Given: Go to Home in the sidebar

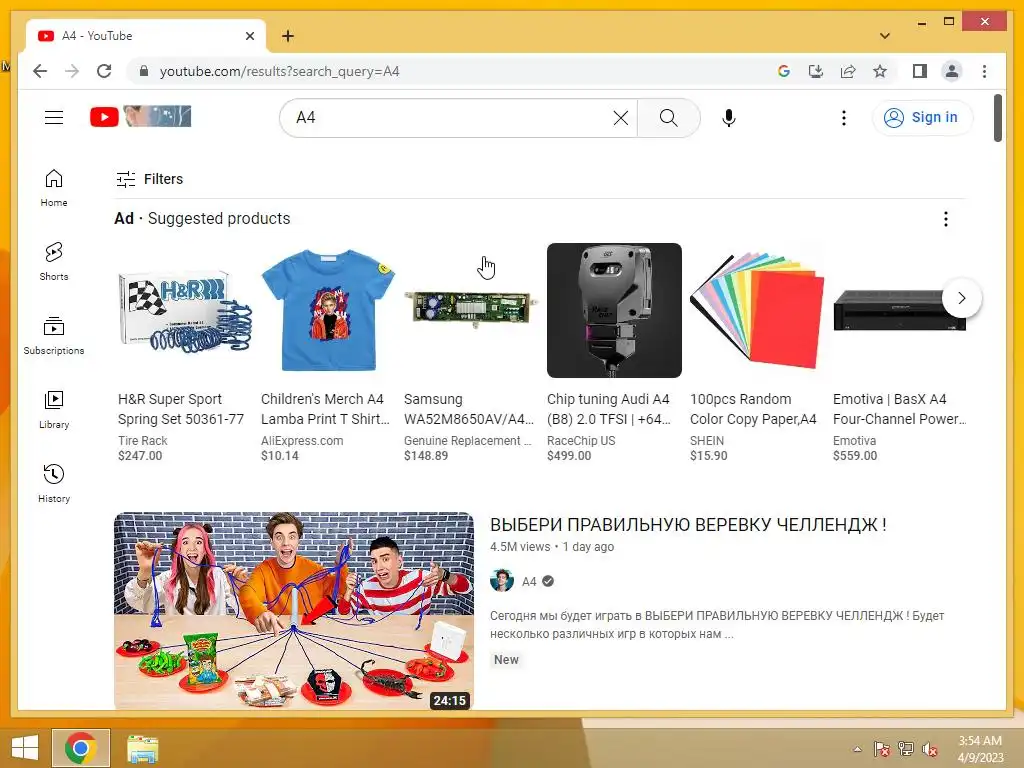Looking at the screenshot, I should click(x=54, y=188).
